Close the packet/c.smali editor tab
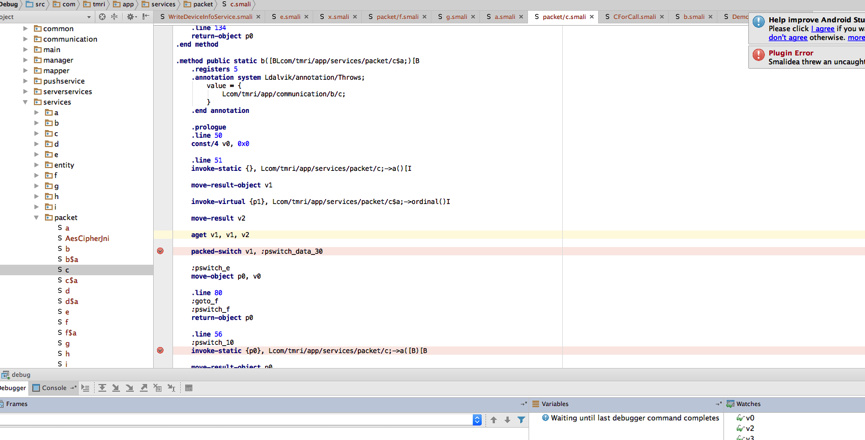Screen dimensions: 865x440 pos(592,17)
